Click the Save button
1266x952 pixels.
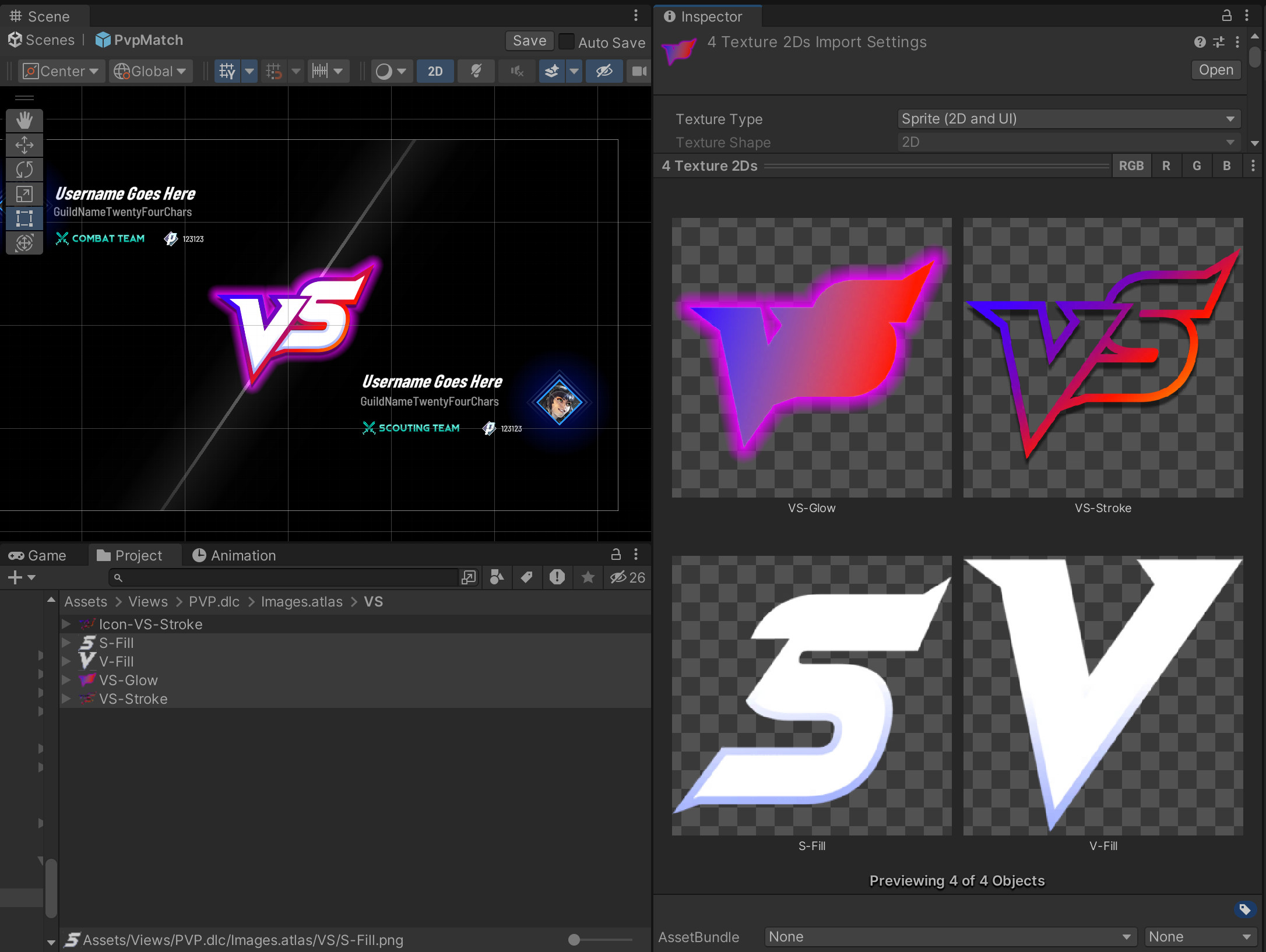pos(529,41)
